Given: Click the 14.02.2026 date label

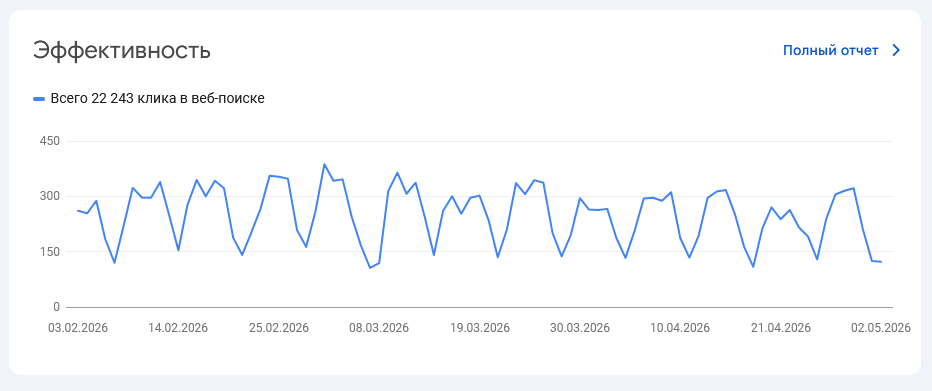Looking at the screenshot, I should pyautogui.click(x=178, y=328).
